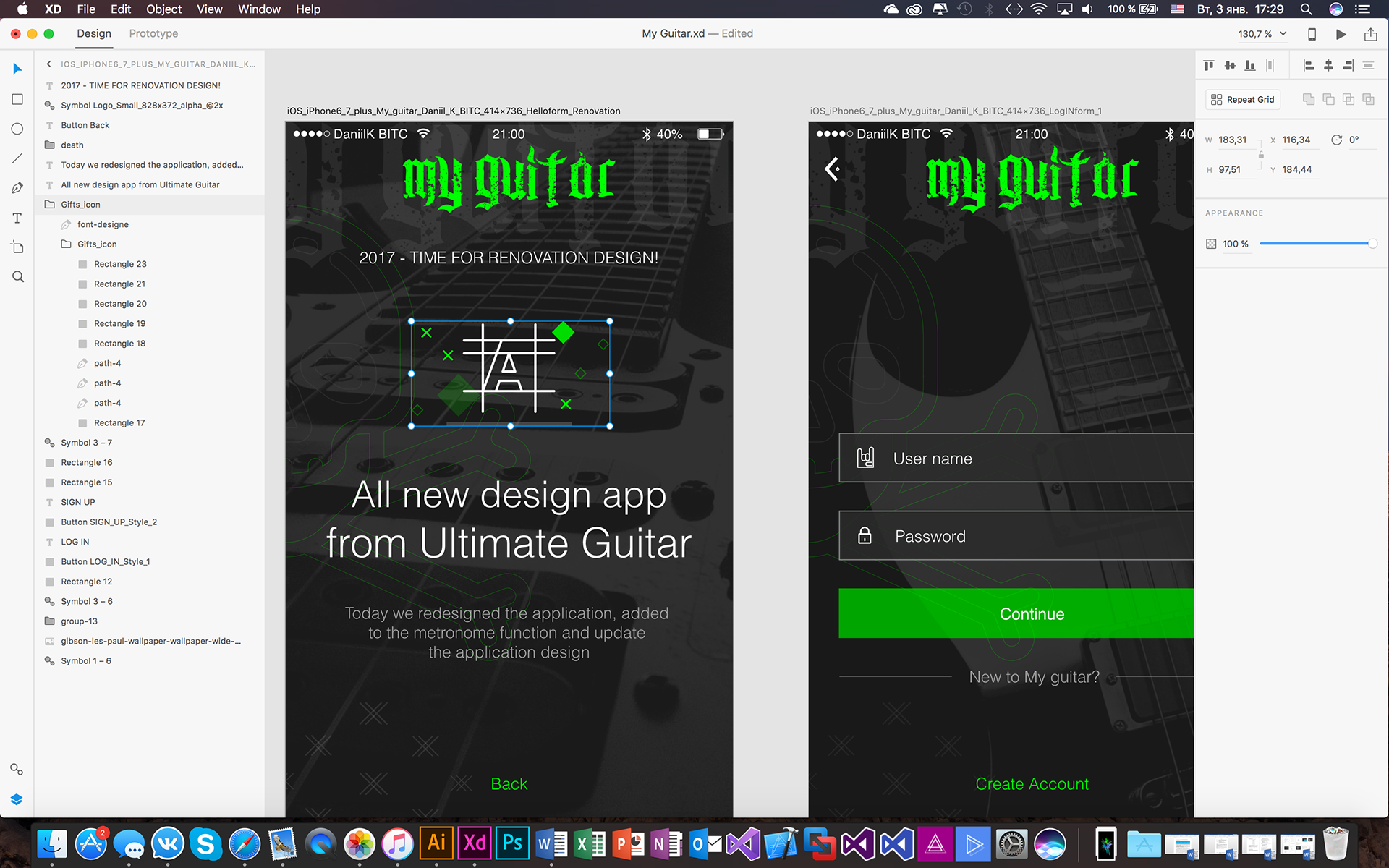Click the back chevron on LogIn artboard
Image resolution: width=1389 pixels, height=868 pixels.
832,169
